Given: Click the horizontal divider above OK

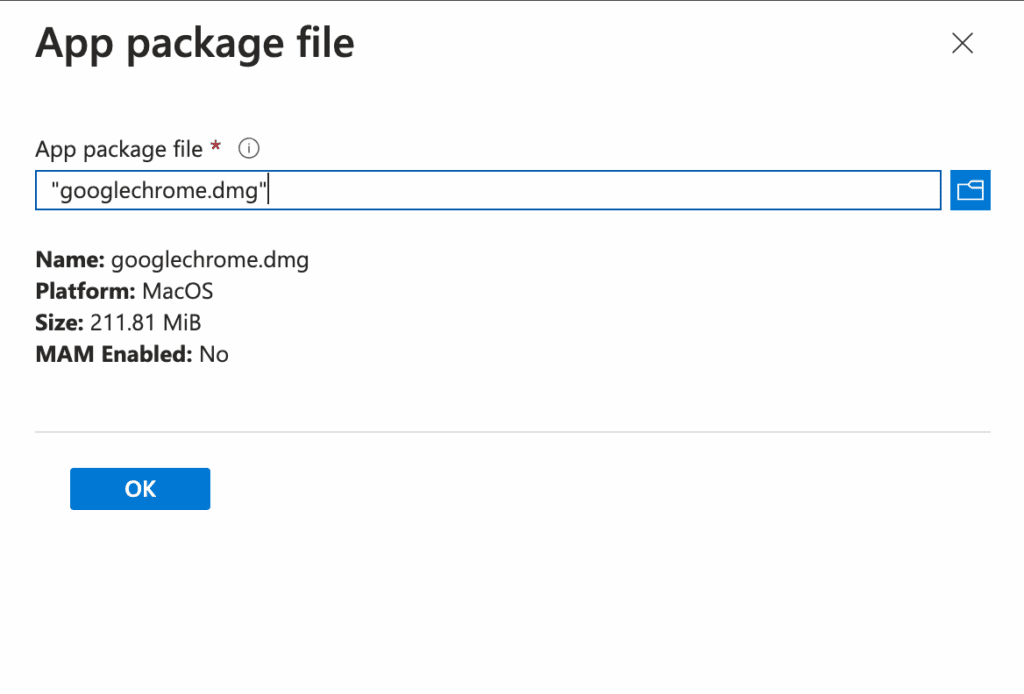Looking at the screenshot, I should (x=512, y=431).
